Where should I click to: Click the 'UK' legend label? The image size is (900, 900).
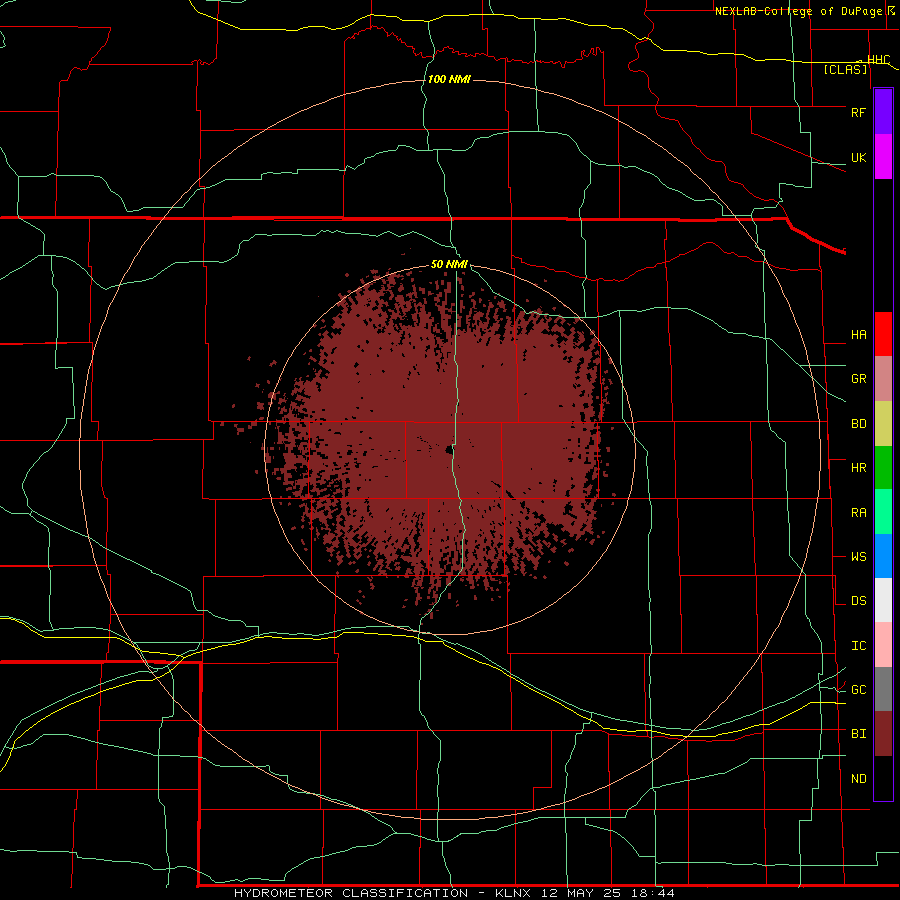858,158
